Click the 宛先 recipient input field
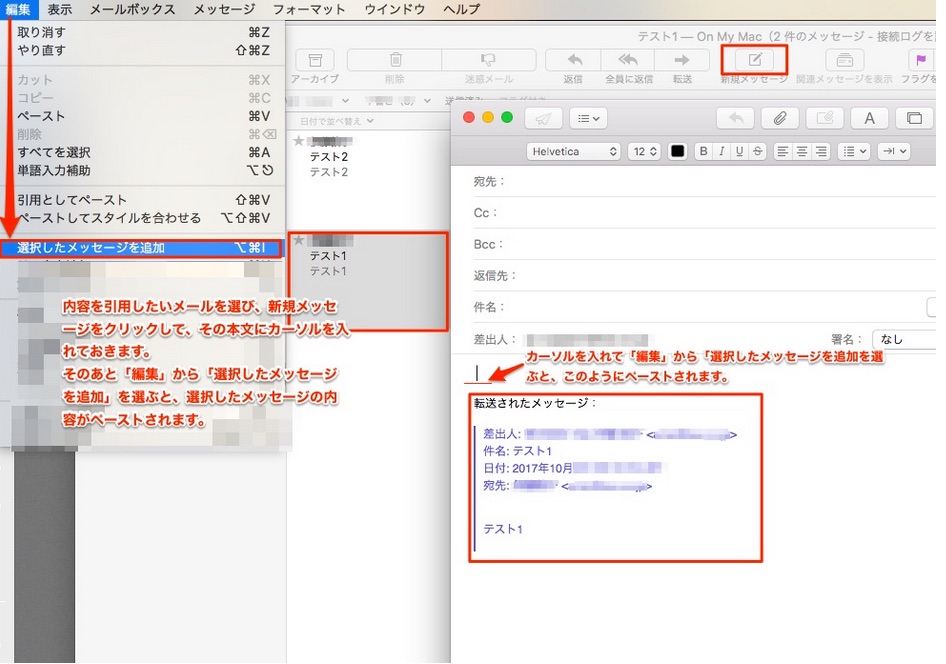Screen dimensions: 946x664 tap(721, 182)
